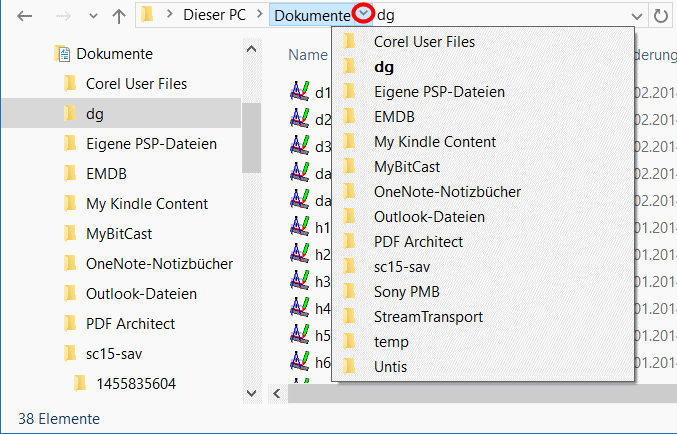Open My Kindle Content in navigation tree
677x434 pixels.
[146, 204]
